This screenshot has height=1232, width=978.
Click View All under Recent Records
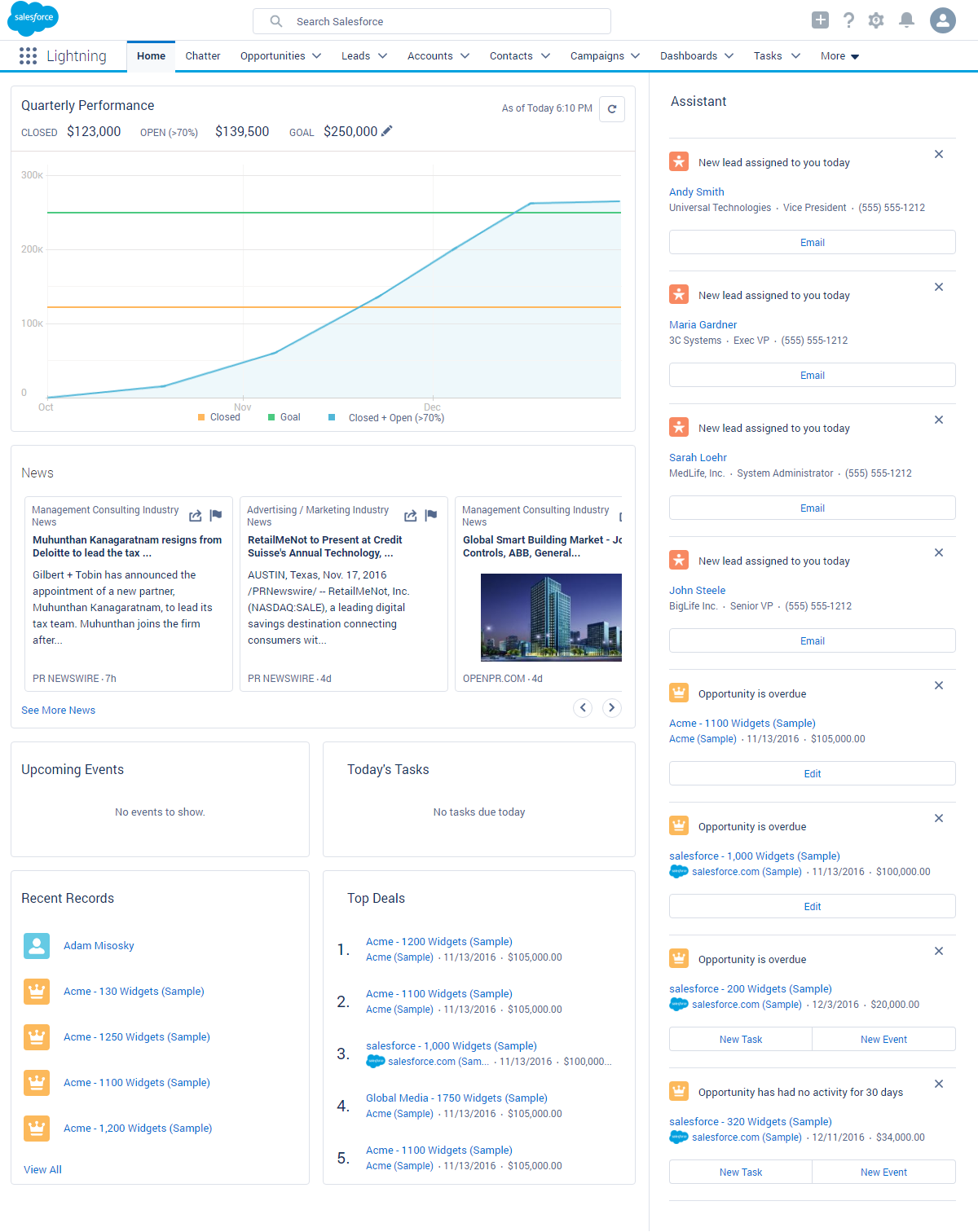(42, 1169)
